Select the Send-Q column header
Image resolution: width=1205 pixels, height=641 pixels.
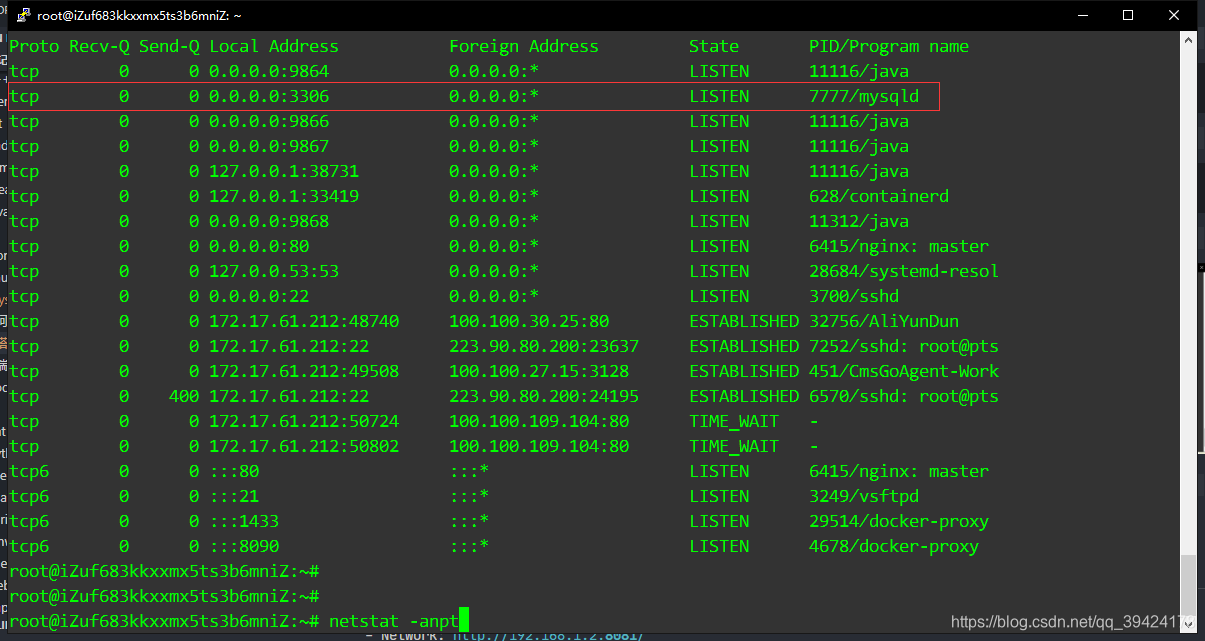click(x=169, y=46)
